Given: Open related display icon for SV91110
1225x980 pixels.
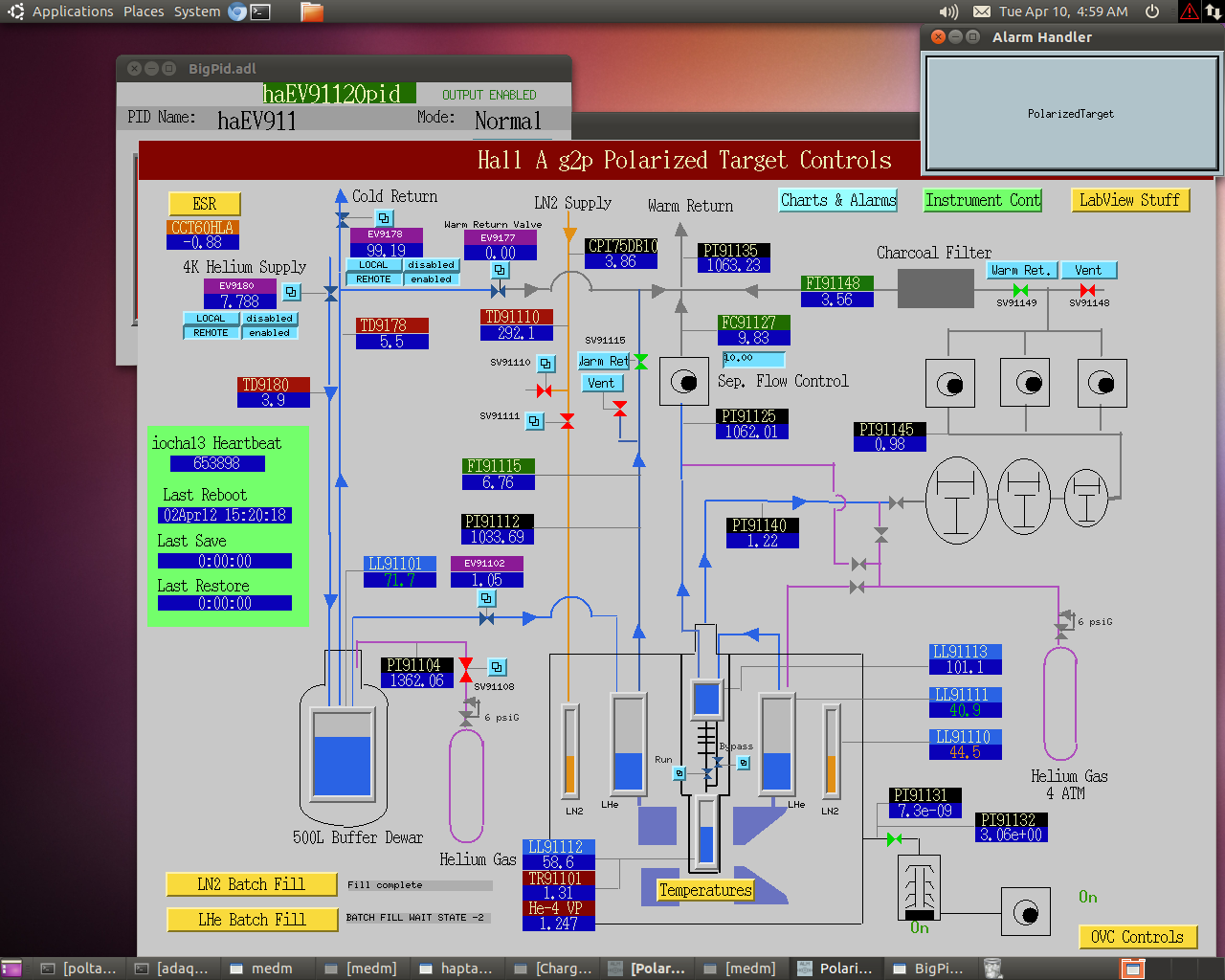Looking at the screenshot, I should (x=546, y=364).
